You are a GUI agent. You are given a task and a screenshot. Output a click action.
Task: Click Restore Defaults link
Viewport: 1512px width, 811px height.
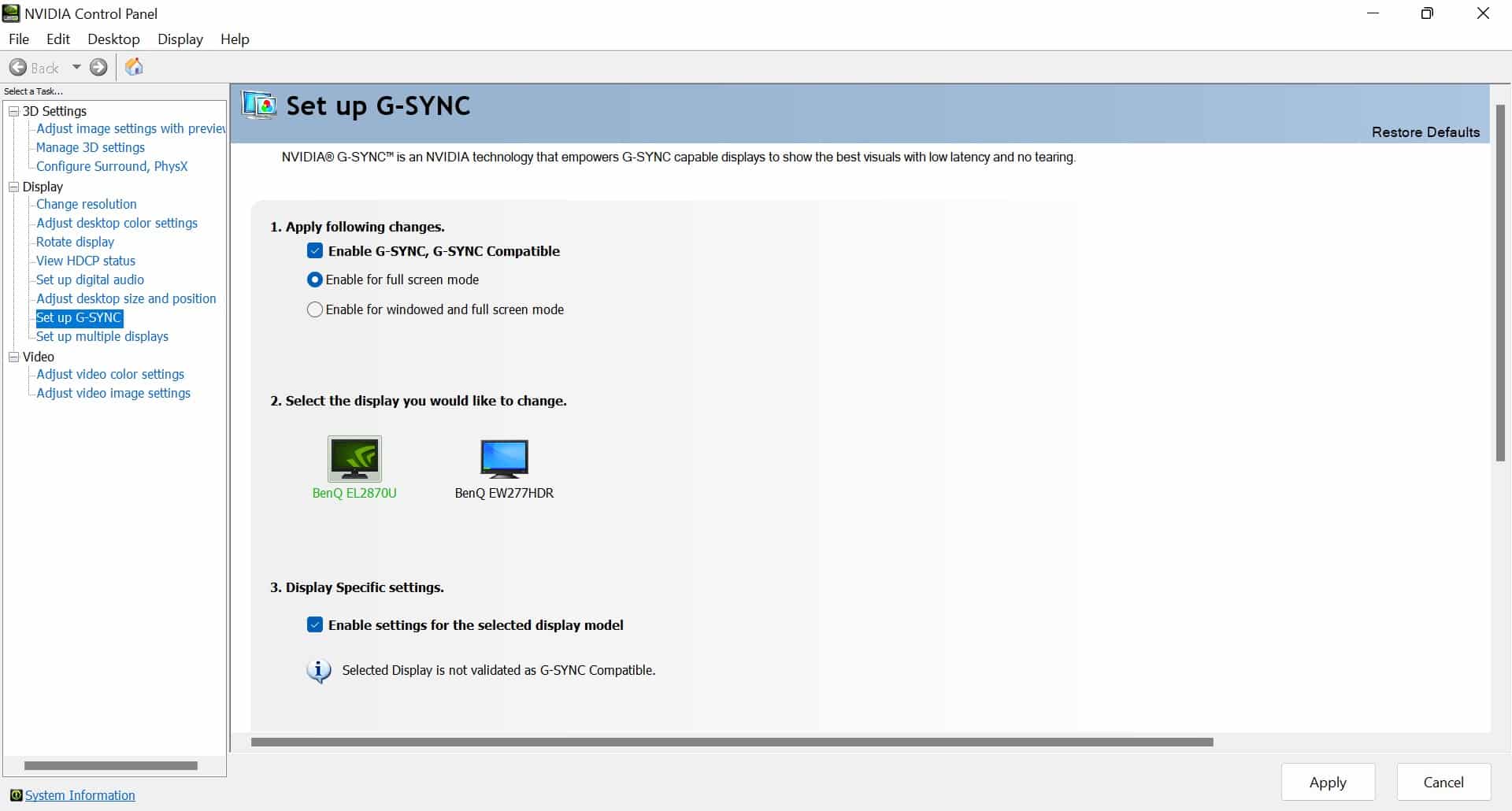click(x=1425, y=132)
